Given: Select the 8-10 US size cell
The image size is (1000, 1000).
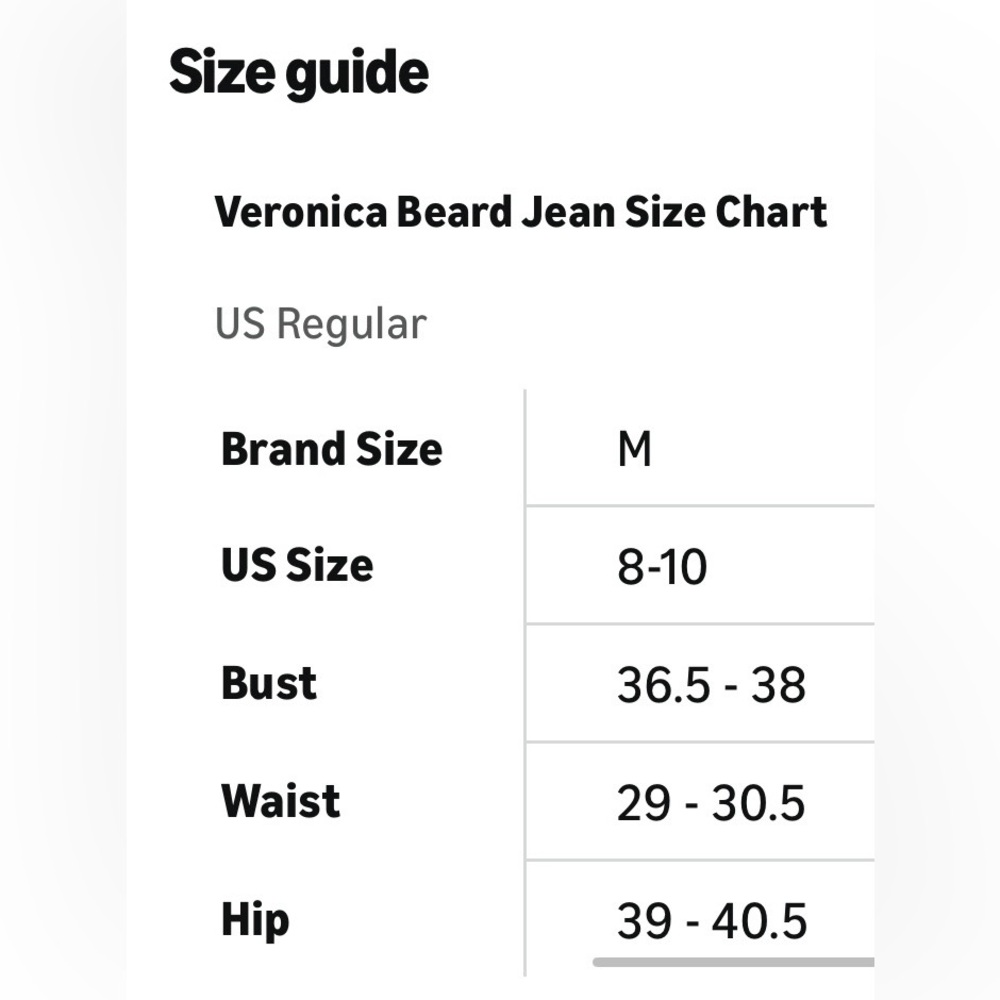Looking at the screenshot, I should [x=662, y=566].
